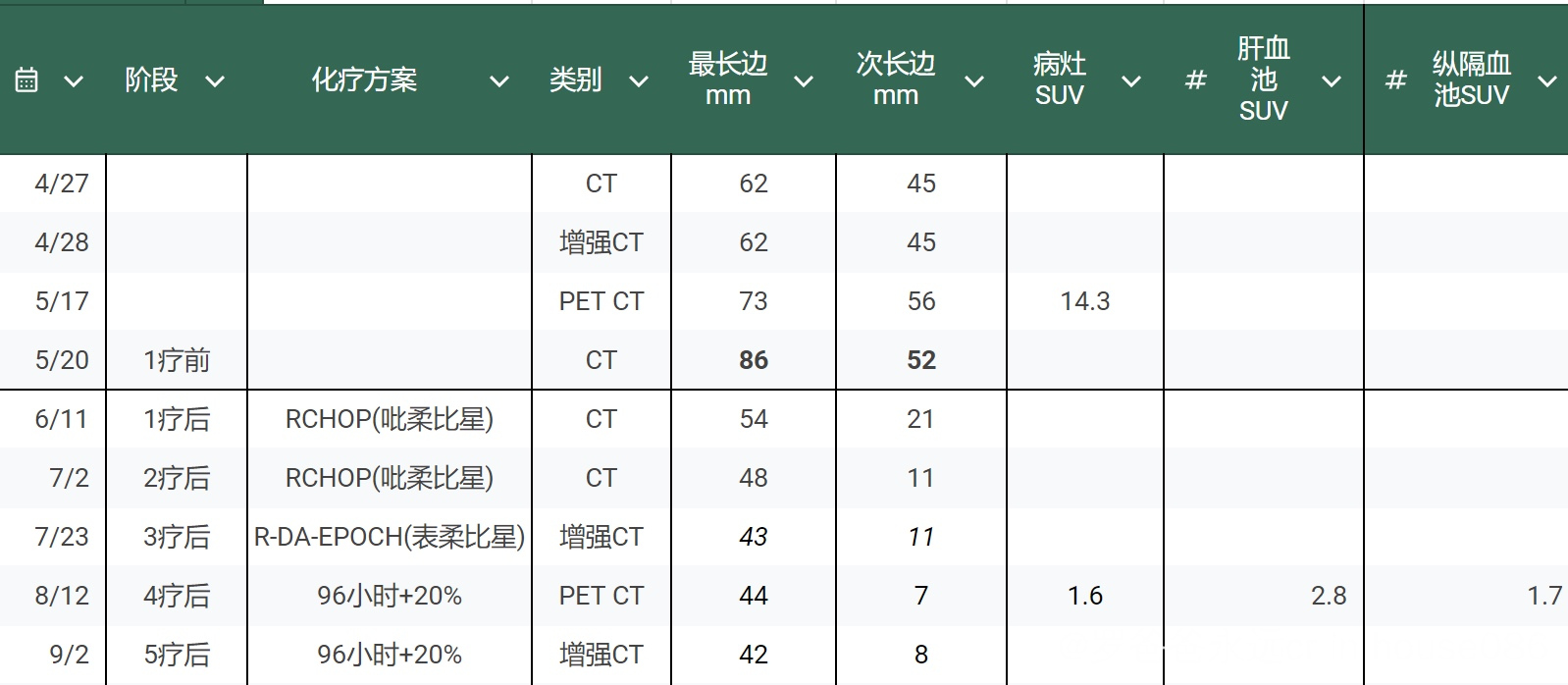Expand the 最长边 mm column dropdown

coord(804,81)
